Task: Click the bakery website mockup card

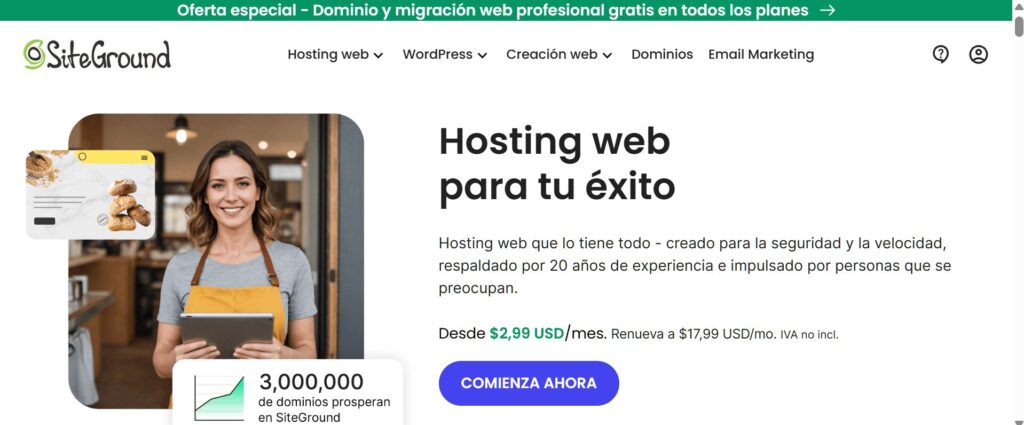Action: point(90,195)
